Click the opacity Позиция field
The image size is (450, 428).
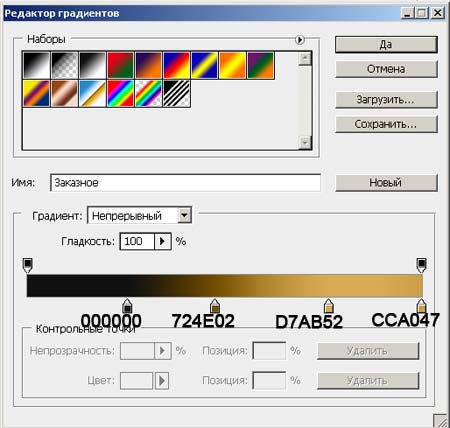[x=269, y=351]
